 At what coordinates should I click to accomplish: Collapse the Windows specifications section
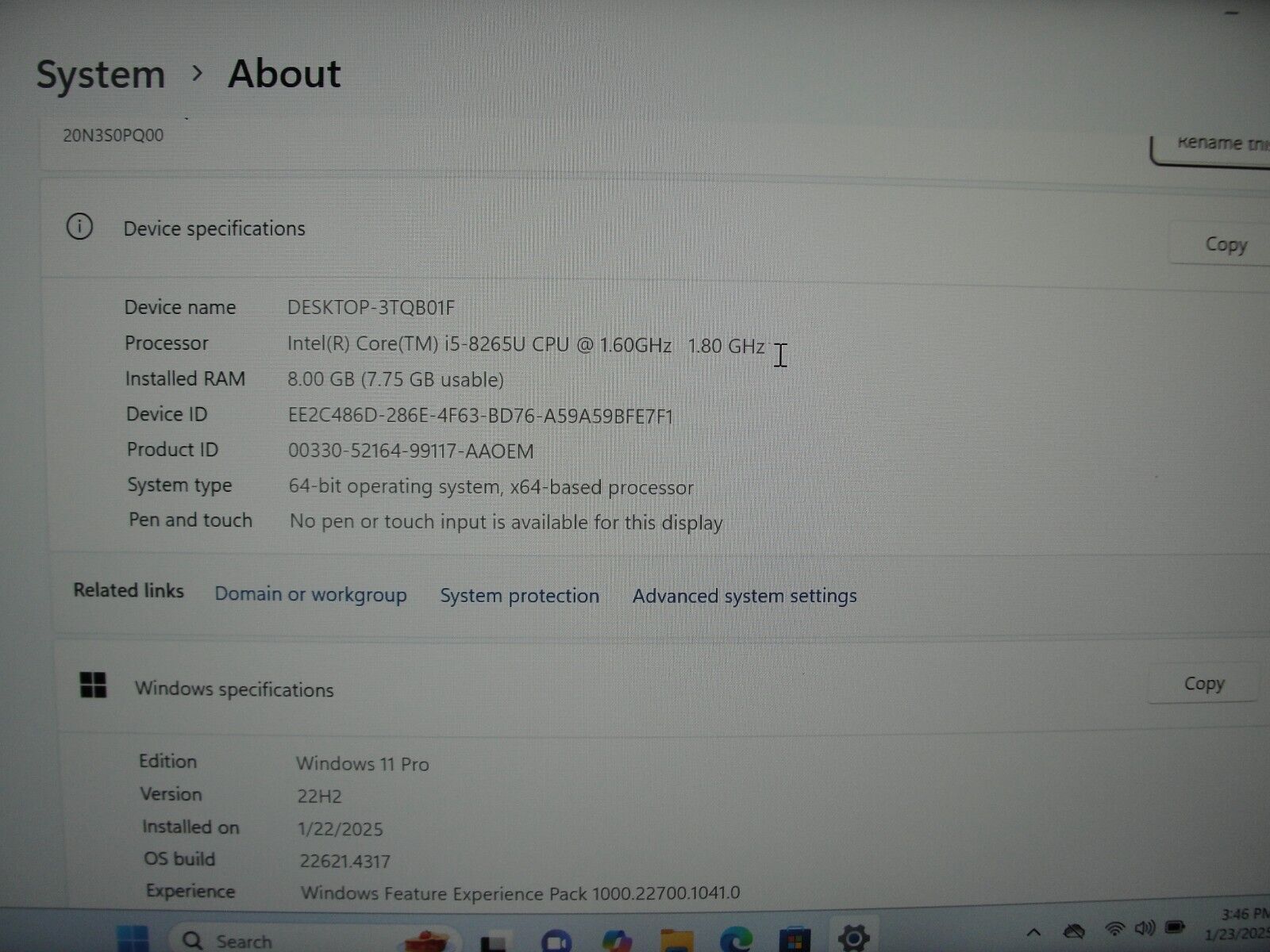tap(234, 689)
